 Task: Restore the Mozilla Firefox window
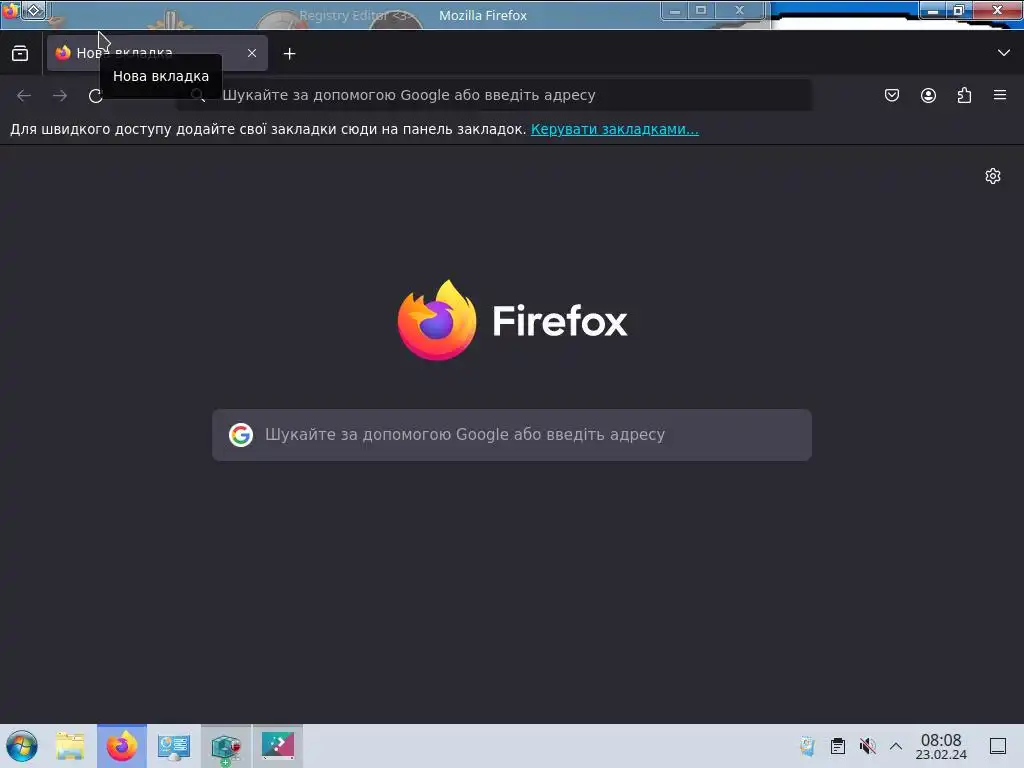point(959,10)
